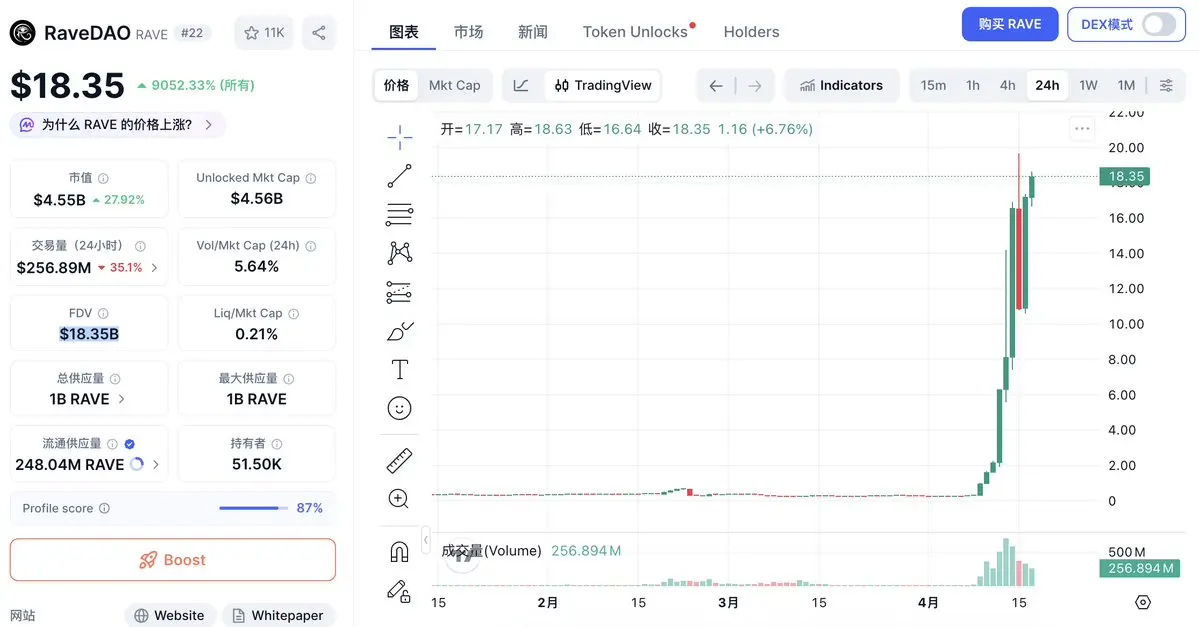Screen dimensions: 1199x627
Task: Select the brush drawing tool
Action: pyautogui.click(x=399, y=331)
